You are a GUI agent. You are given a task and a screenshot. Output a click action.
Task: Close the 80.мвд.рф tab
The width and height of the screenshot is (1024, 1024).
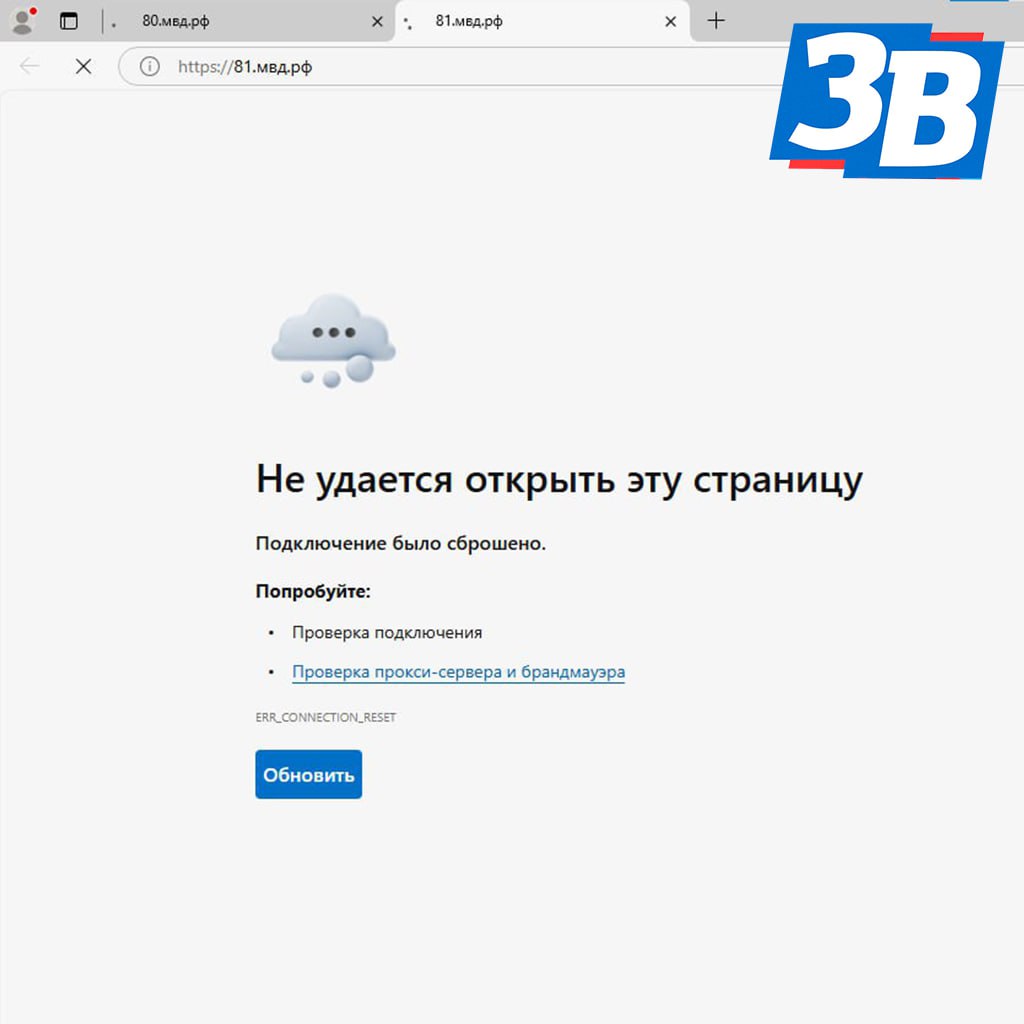[377, 22]
